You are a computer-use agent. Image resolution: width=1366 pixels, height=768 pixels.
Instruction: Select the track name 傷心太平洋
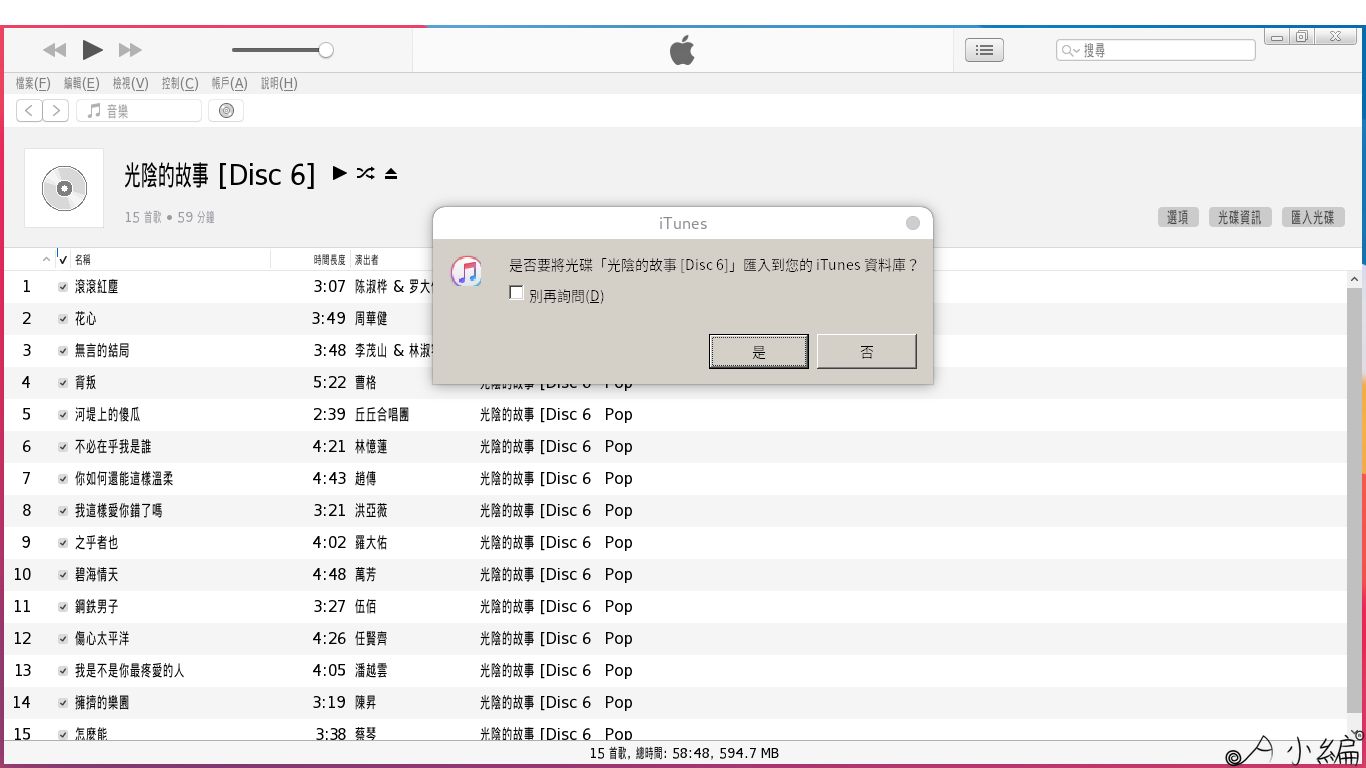[102, 639]
